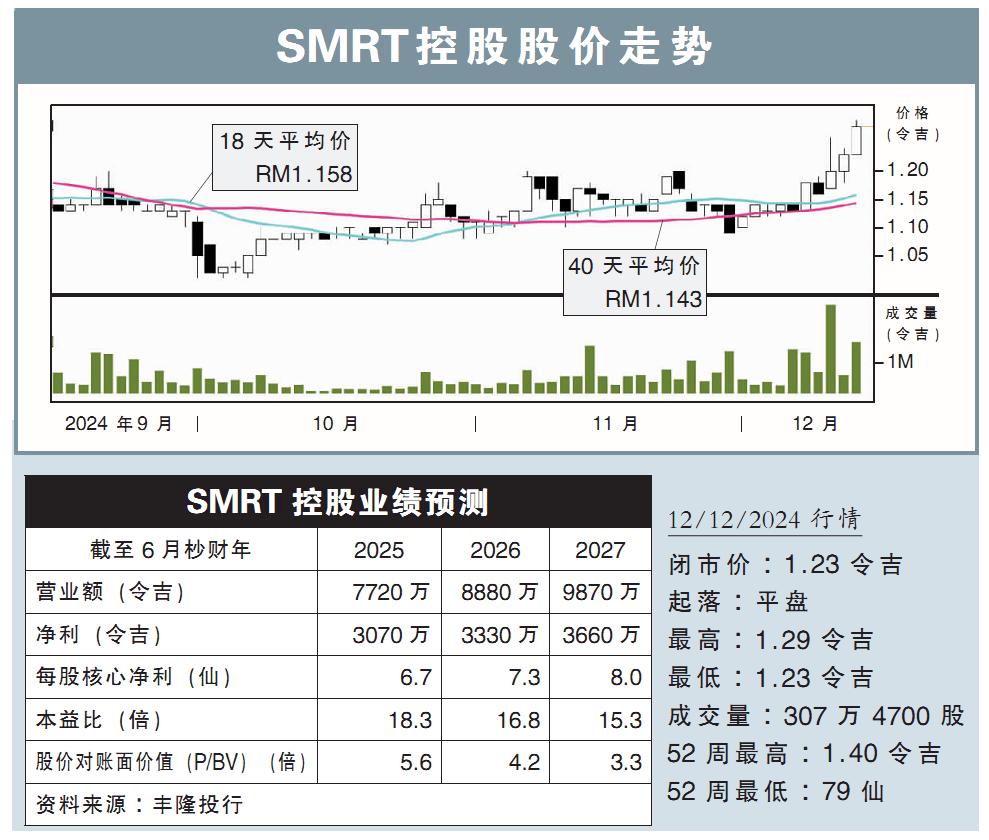Click the 价格(令吉) axis caption

tap(913, 124)
